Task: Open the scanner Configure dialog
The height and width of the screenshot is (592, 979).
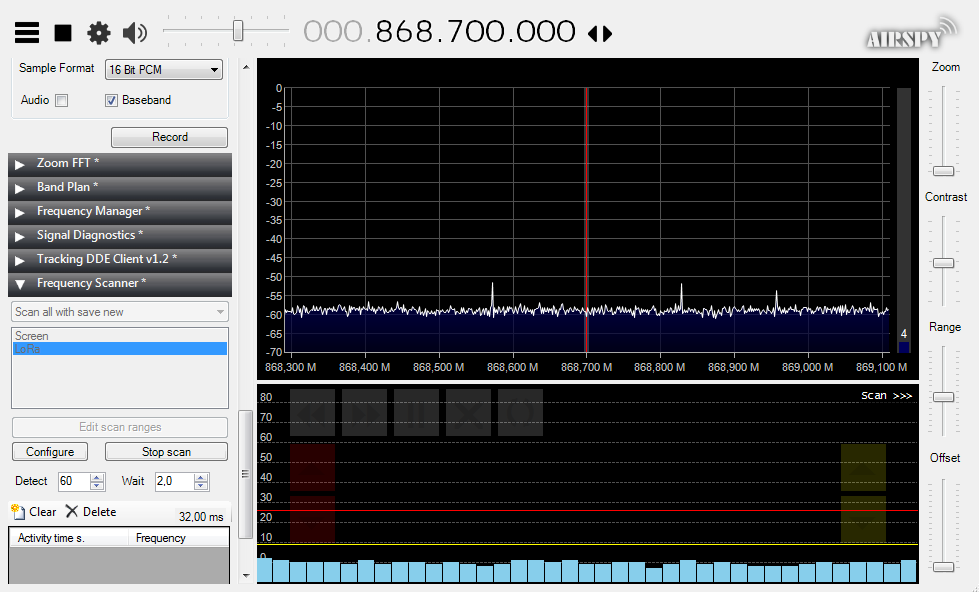Action: [50, 451]
